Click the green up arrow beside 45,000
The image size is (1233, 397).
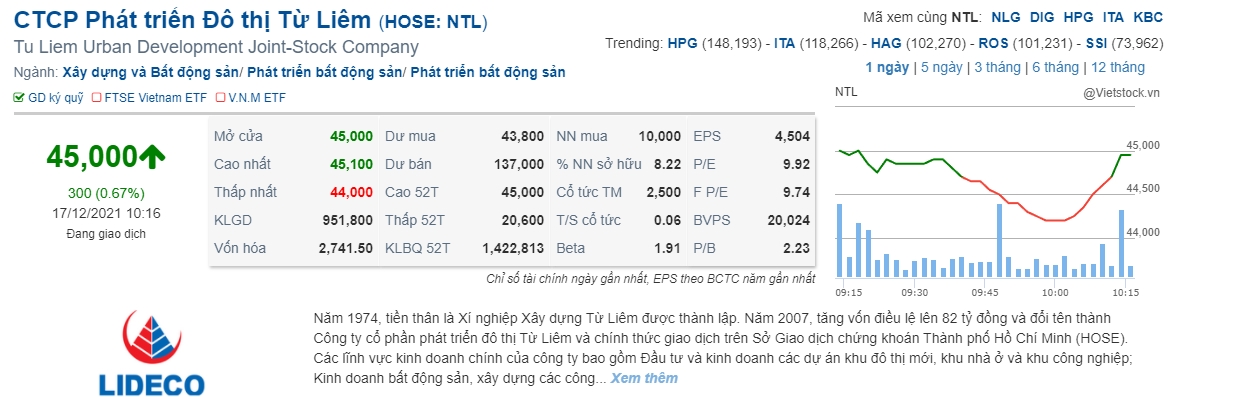[152, 157]
